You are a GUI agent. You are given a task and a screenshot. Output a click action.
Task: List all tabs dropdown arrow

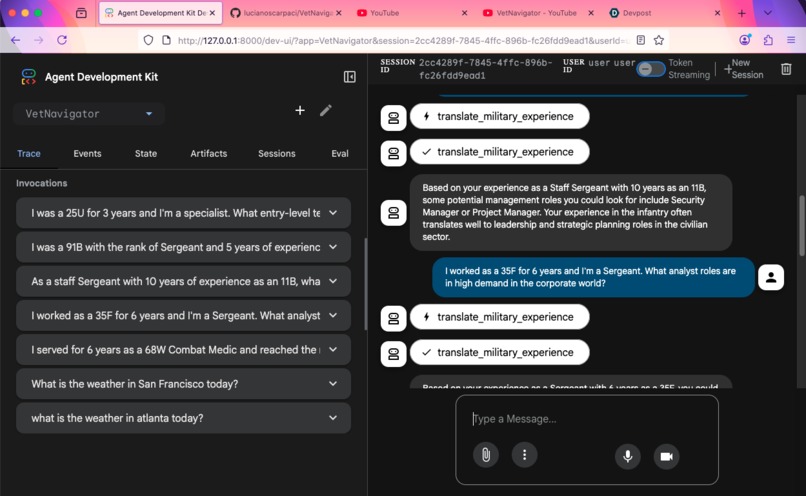click(x=767, y=13)
